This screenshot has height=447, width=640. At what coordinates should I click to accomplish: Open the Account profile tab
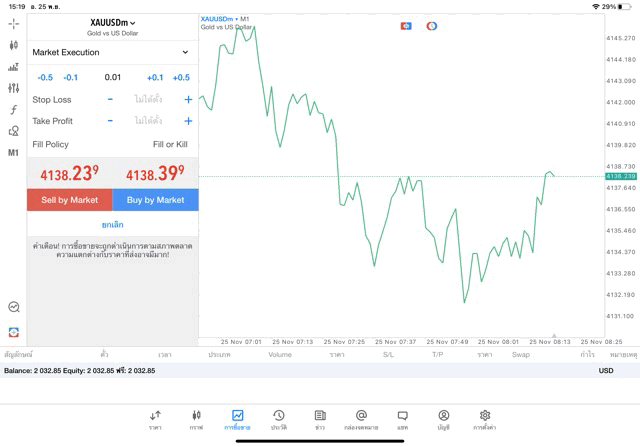(443, 419)
